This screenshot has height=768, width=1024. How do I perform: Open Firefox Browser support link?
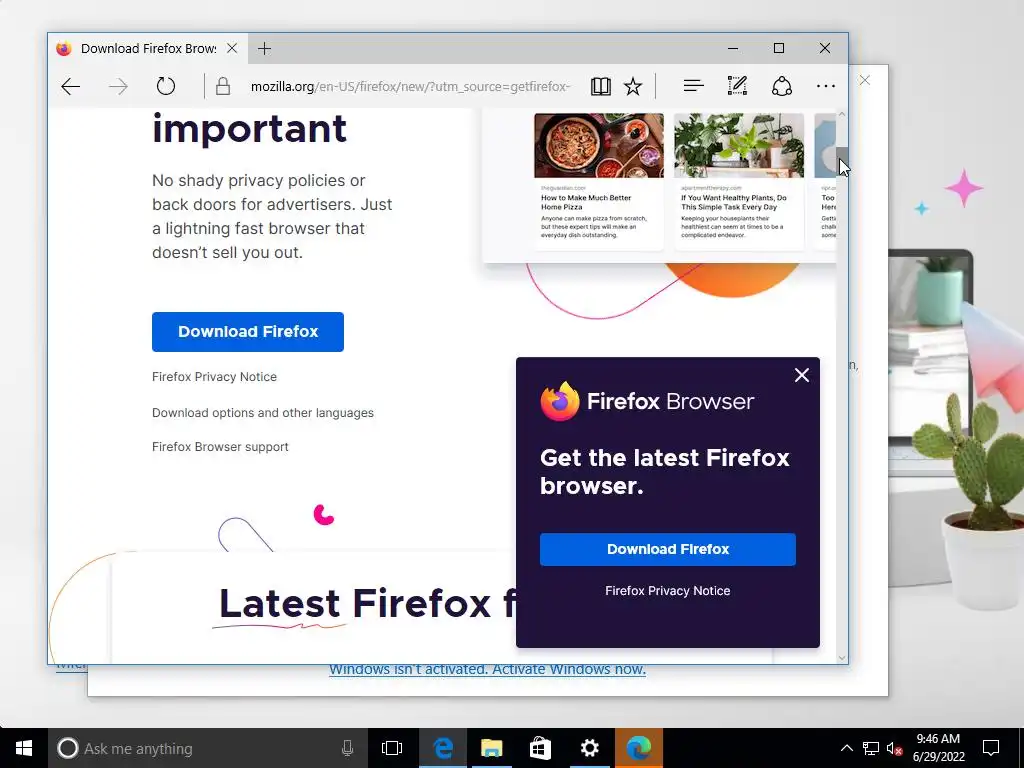pos(220,447)
